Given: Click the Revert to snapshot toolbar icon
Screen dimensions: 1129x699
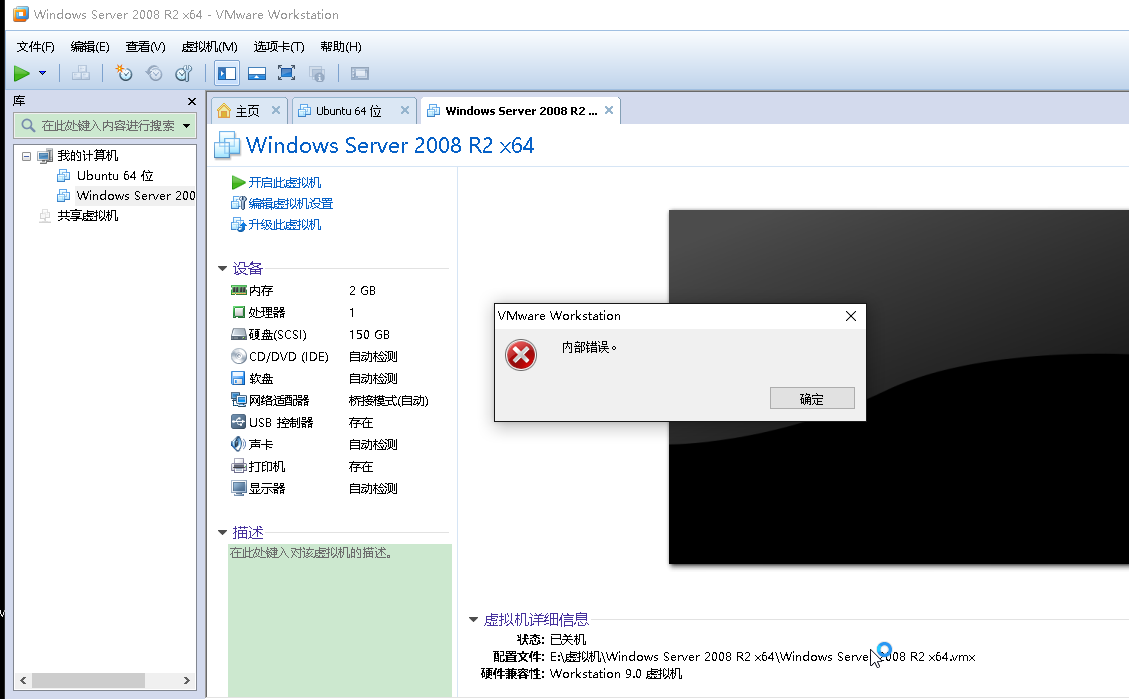Looking at the screenshot, I should 154,73.
